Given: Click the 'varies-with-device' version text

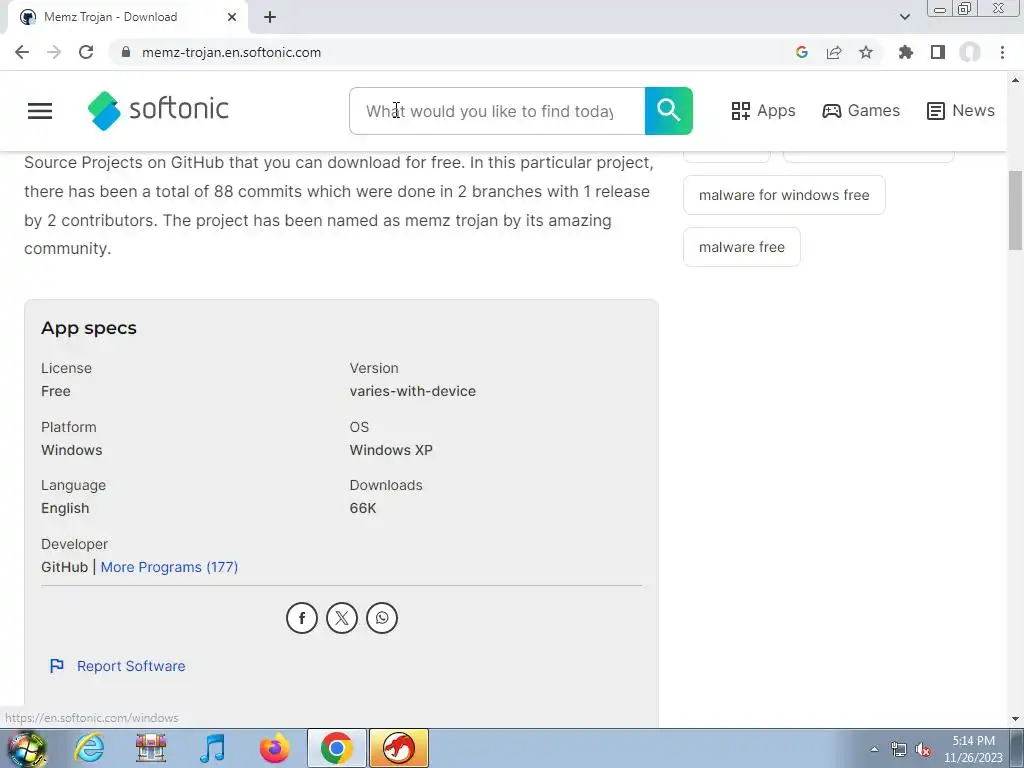Looking at the screenshot, I should pos(413,391).
